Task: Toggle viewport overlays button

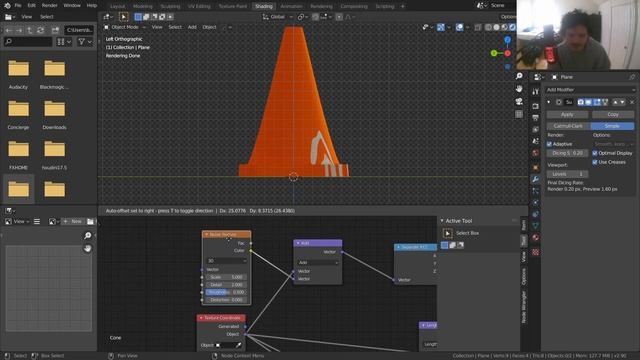Action: (x=460, y=27)
